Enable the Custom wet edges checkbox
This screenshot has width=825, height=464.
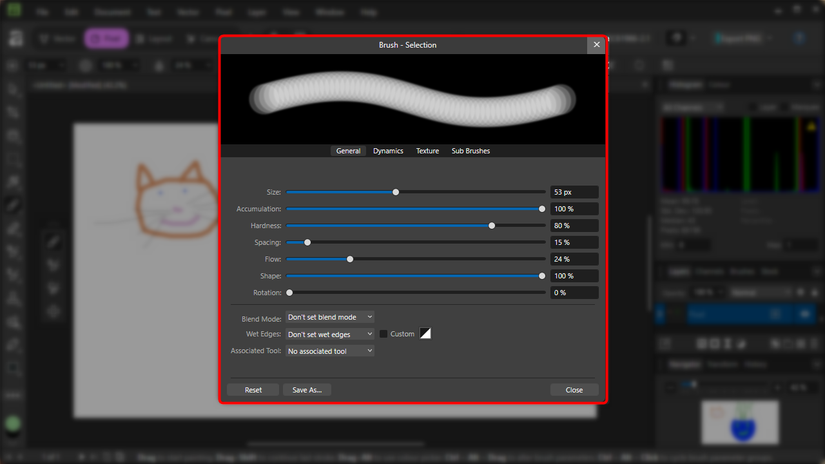coord(384,334)
